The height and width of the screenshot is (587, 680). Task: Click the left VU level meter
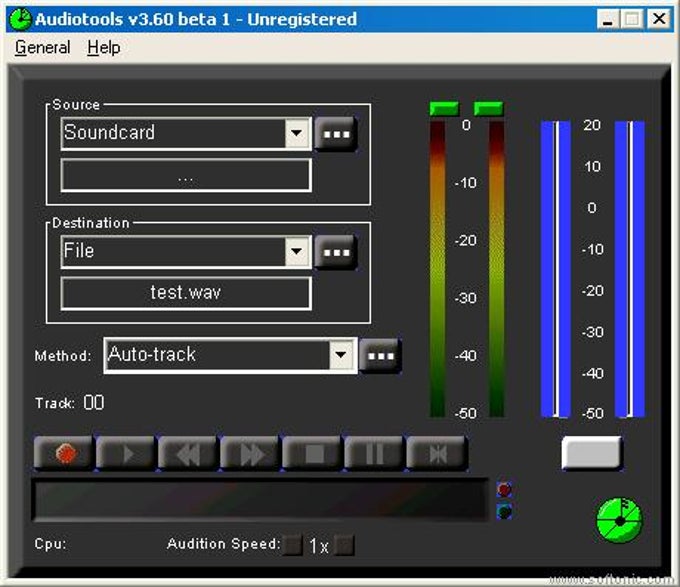click(438, 269)
